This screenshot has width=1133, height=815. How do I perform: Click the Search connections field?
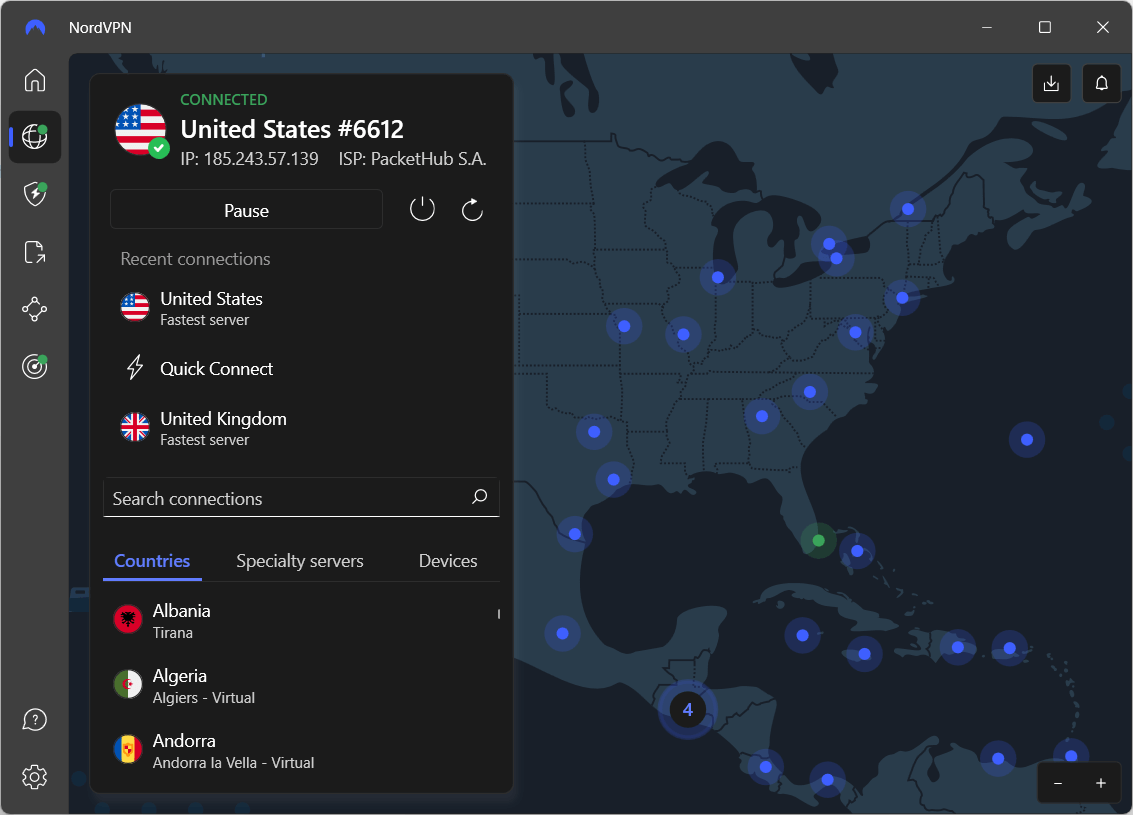pos(301,498)
